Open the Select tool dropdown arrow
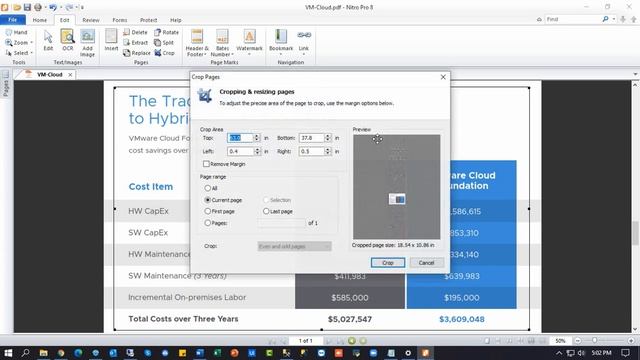Image resolution: width=640 pixels, height=360 pixels. point(31,53)
